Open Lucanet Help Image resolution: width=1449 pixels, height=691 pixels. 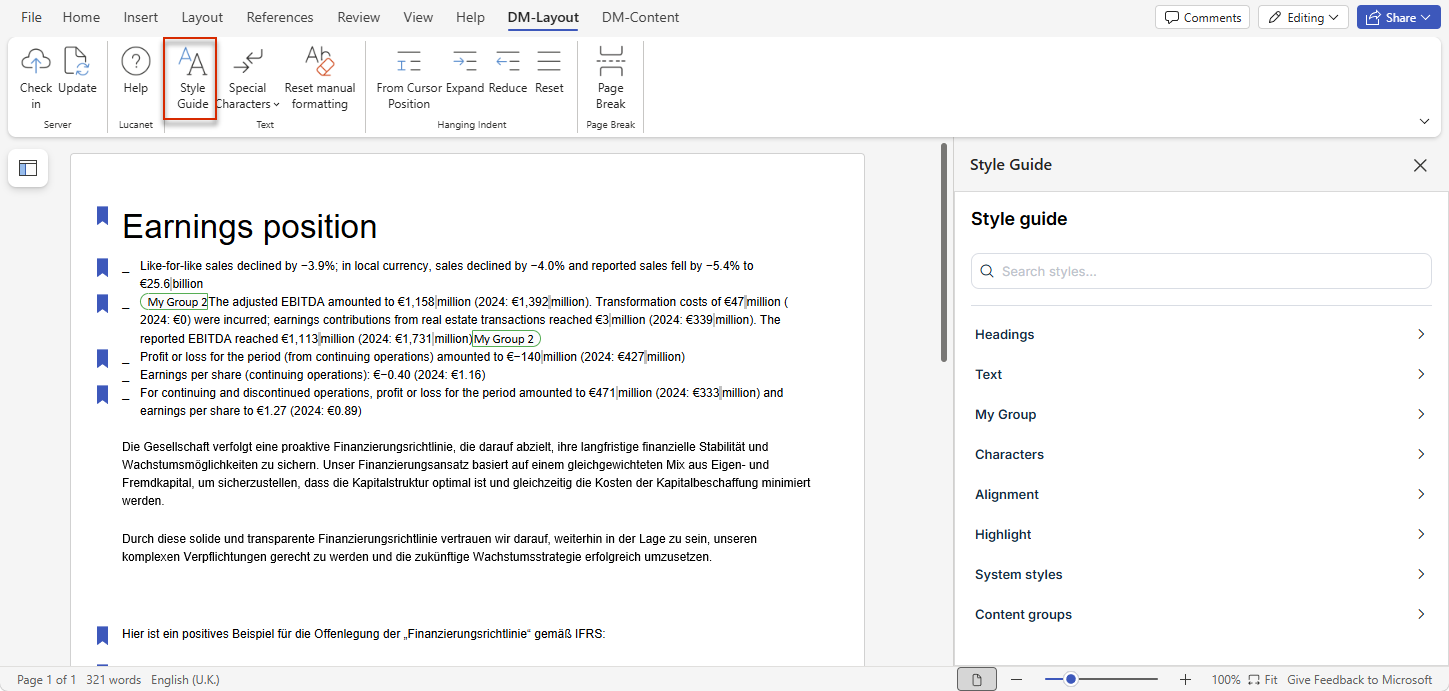point(135,72)
